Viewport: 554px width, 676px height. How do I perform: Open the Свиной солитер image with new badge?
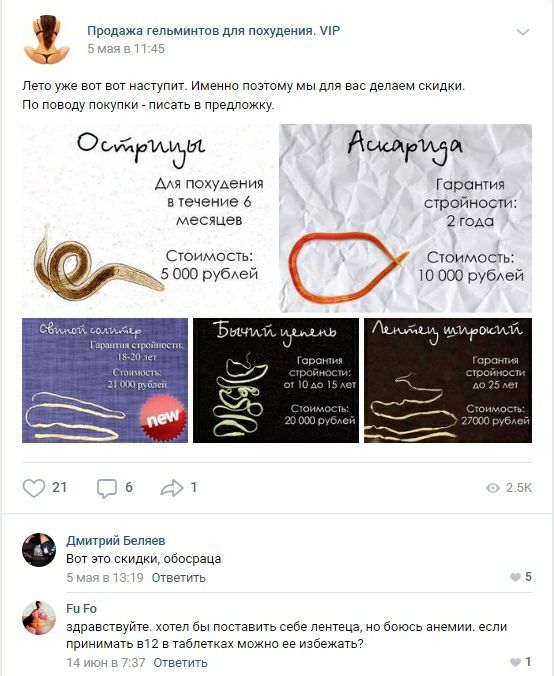pos(105,380)
